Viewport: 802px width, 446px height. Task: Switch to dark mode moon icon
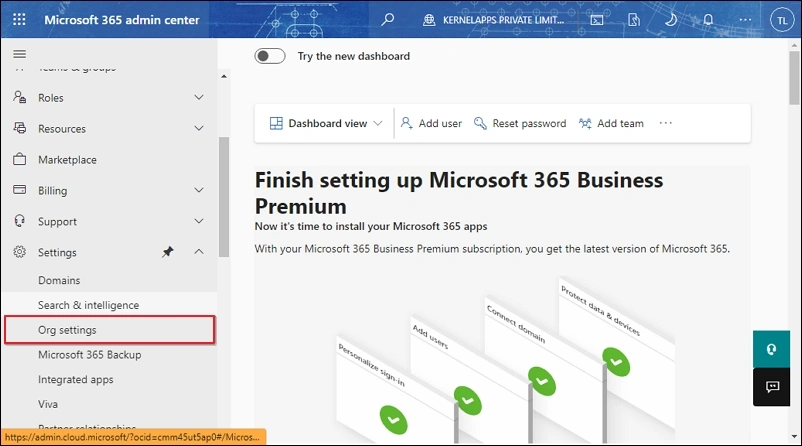671,19
